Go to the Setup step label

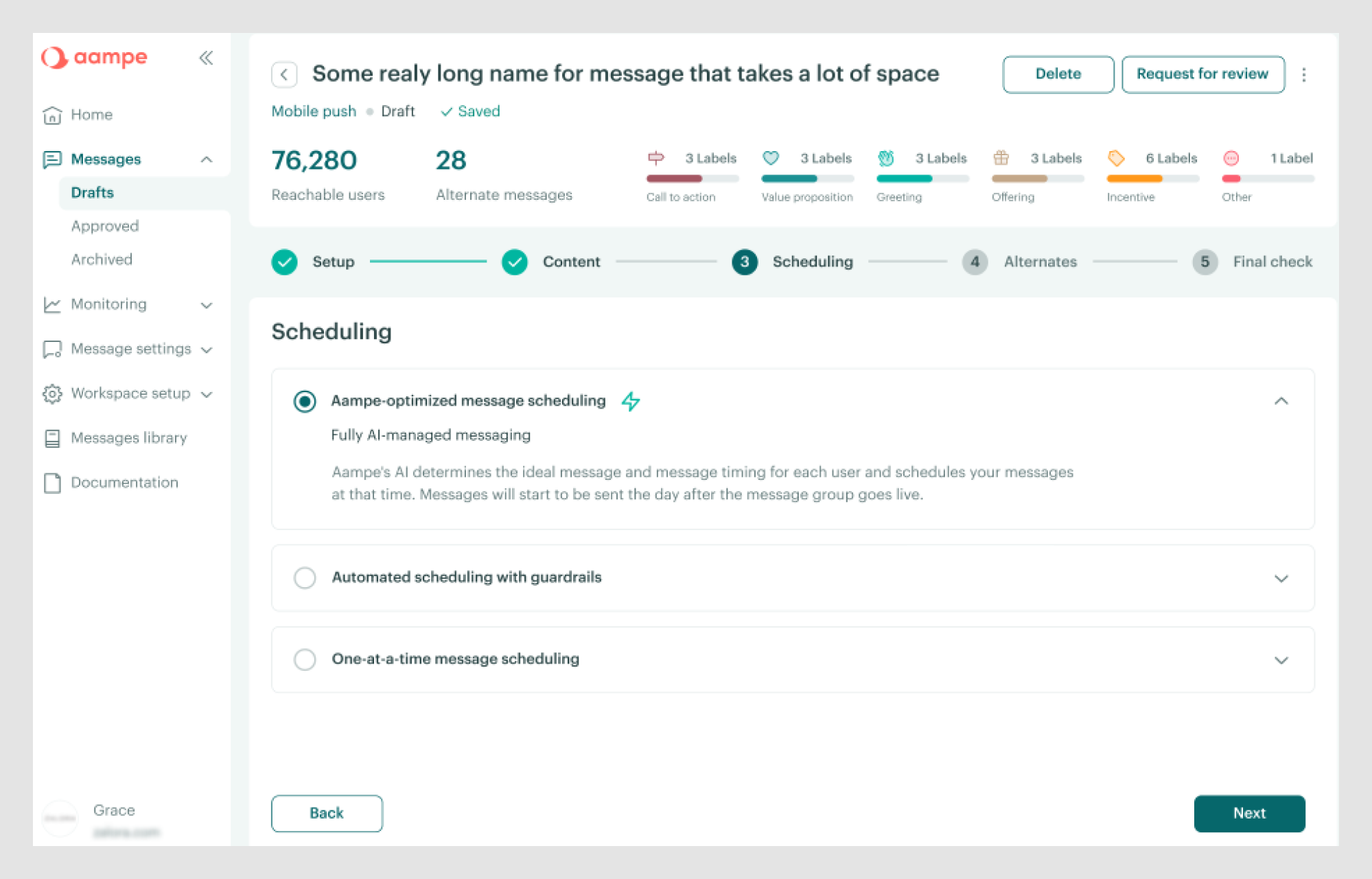tap(334, 262)
